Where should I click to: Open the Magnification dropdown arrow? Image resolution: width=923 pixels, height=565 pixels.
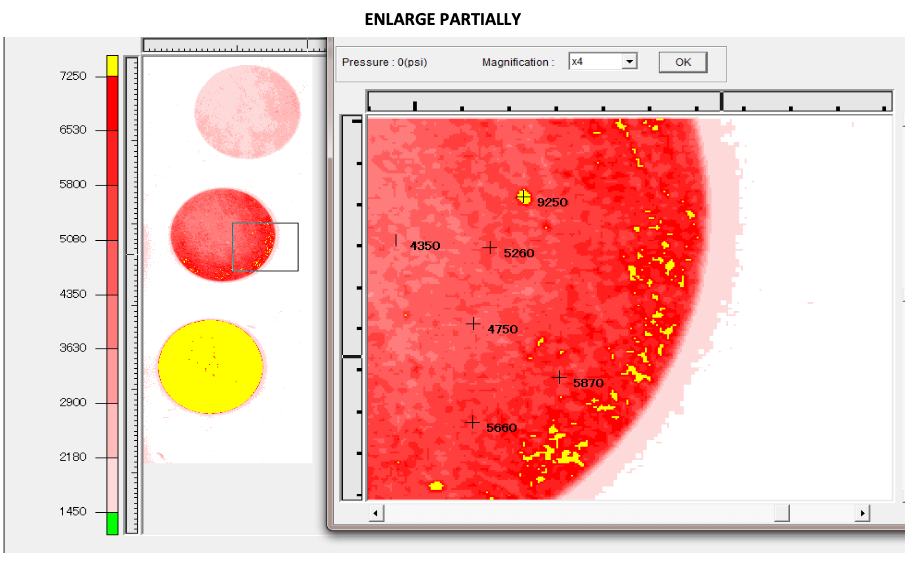tap(629, 62)
